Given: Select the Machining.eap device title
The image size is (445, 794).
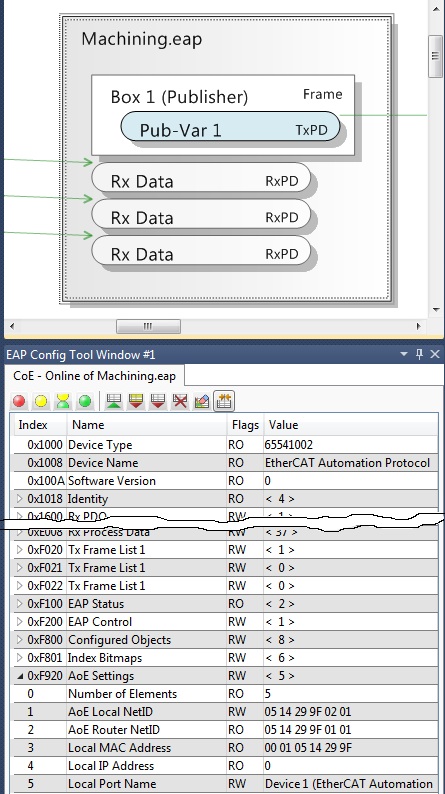Looking at the screenshot, I should click(142, 39).
